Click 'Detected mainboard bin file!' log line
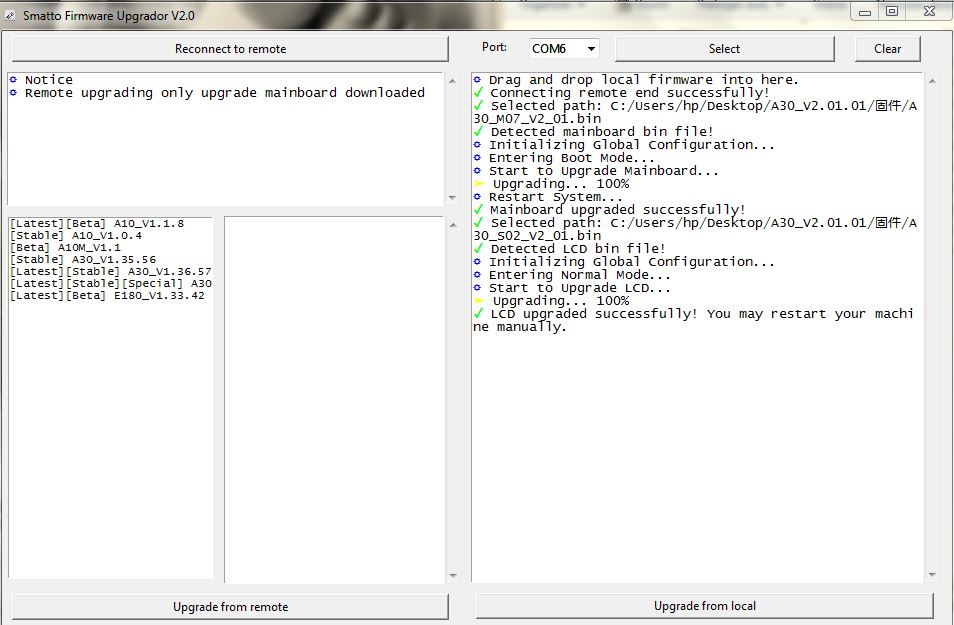 pyautogui.click(x=594, y=132)
